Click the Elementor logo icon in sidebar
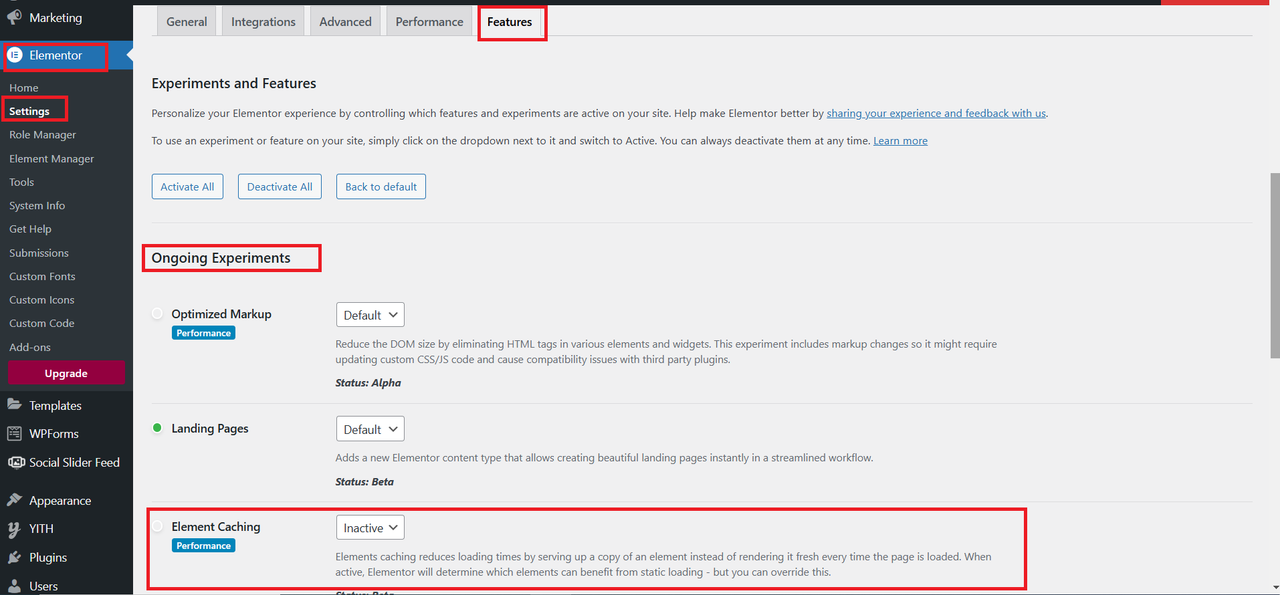1280x595 pixels. click(15, 56)
